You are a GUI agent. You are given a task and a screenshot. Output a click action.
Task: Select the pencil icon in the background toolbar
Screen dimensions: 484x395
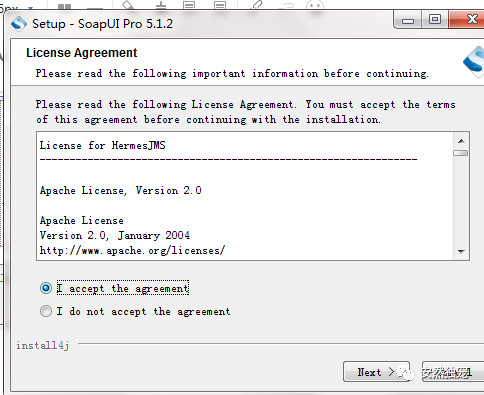(x=256, y=5)
